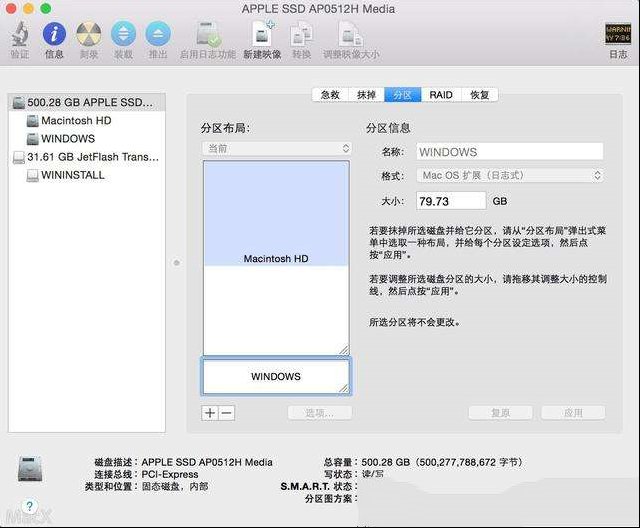This screenshot has height=528, width=640.
Task: Click WINDOWS partition resize handle
Action: pyautogui.click(x=344, y=388)
